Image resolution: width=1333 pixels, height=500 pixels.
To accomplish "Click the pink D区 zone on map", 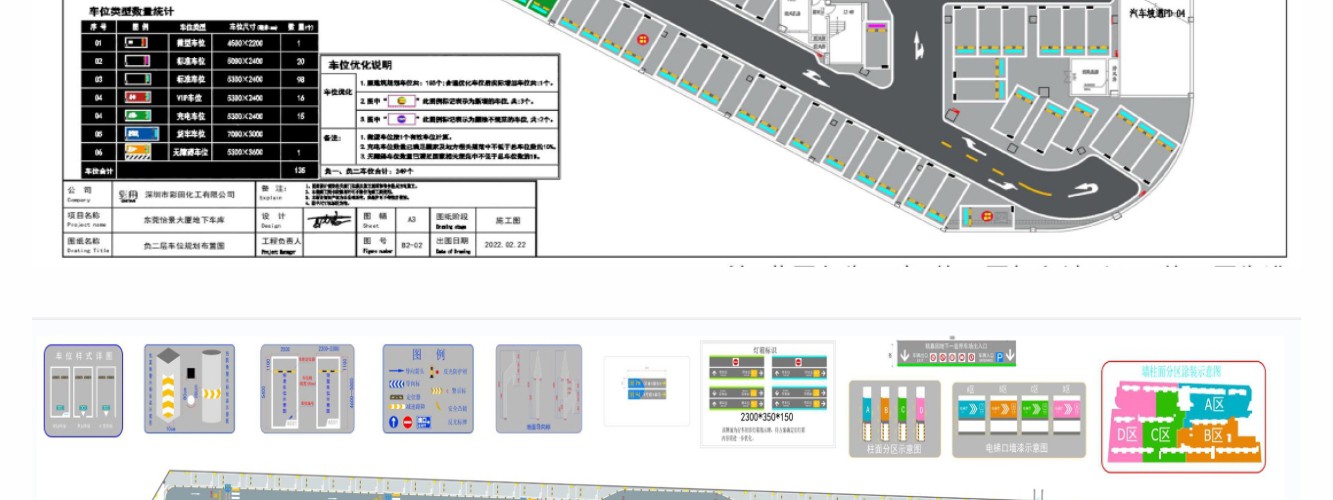I will 1126,434.
